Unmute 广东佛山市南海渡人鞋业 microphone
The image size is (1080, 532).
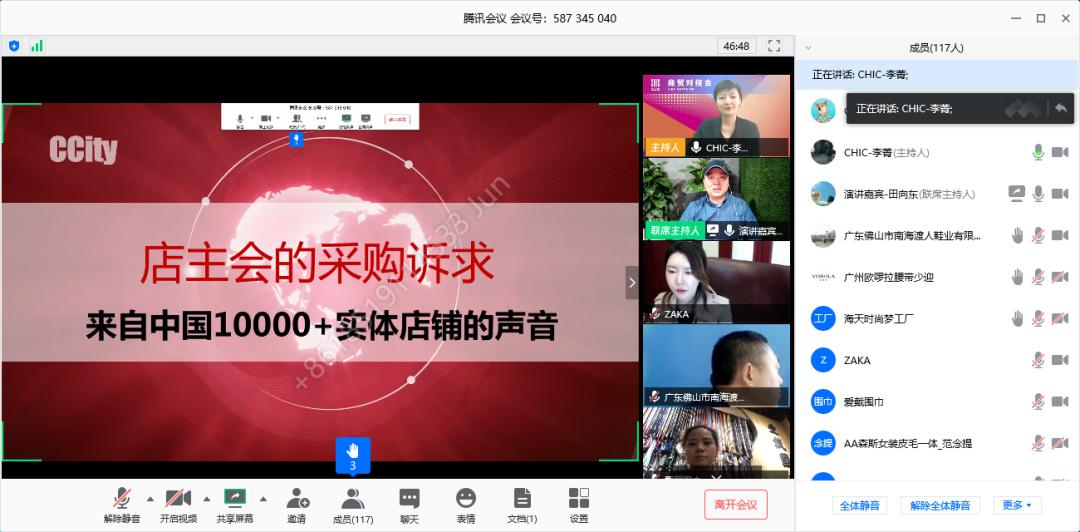tap(1038, 235)
